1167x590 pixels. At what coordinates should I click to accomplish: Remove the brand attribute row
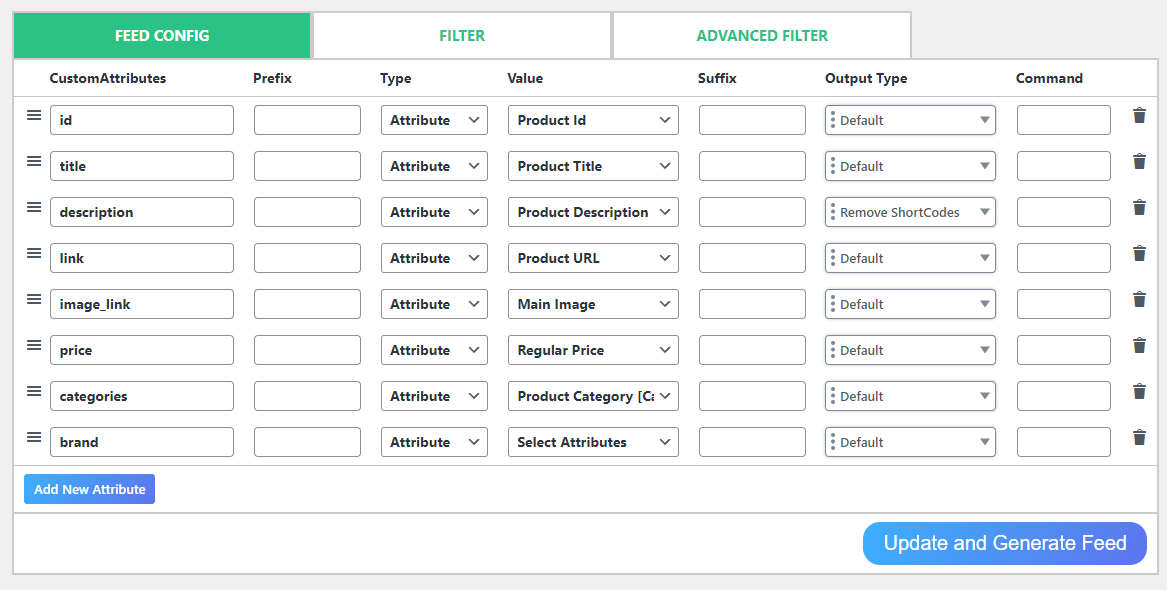click(1139, 438)
